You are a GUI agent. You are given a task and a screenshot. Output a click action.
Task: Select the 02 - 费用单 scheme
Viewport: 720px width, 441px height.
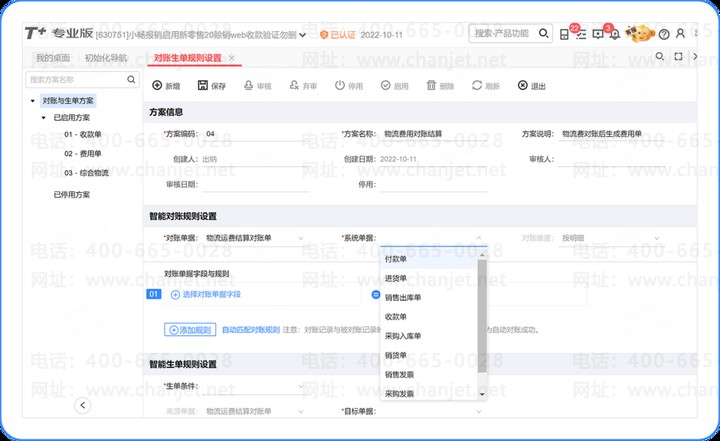[x=83, y=153]
